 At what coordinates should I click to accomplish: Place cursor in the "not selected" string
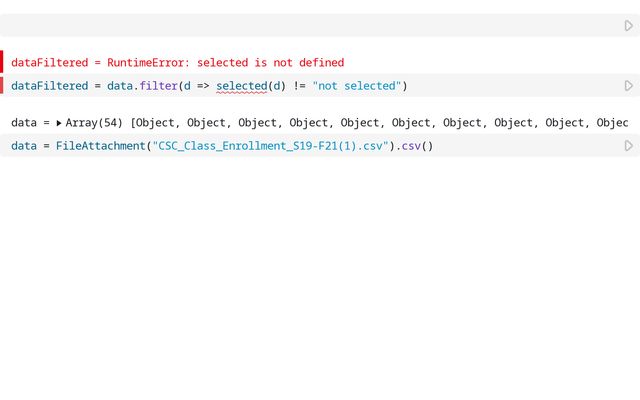point(357,86)
